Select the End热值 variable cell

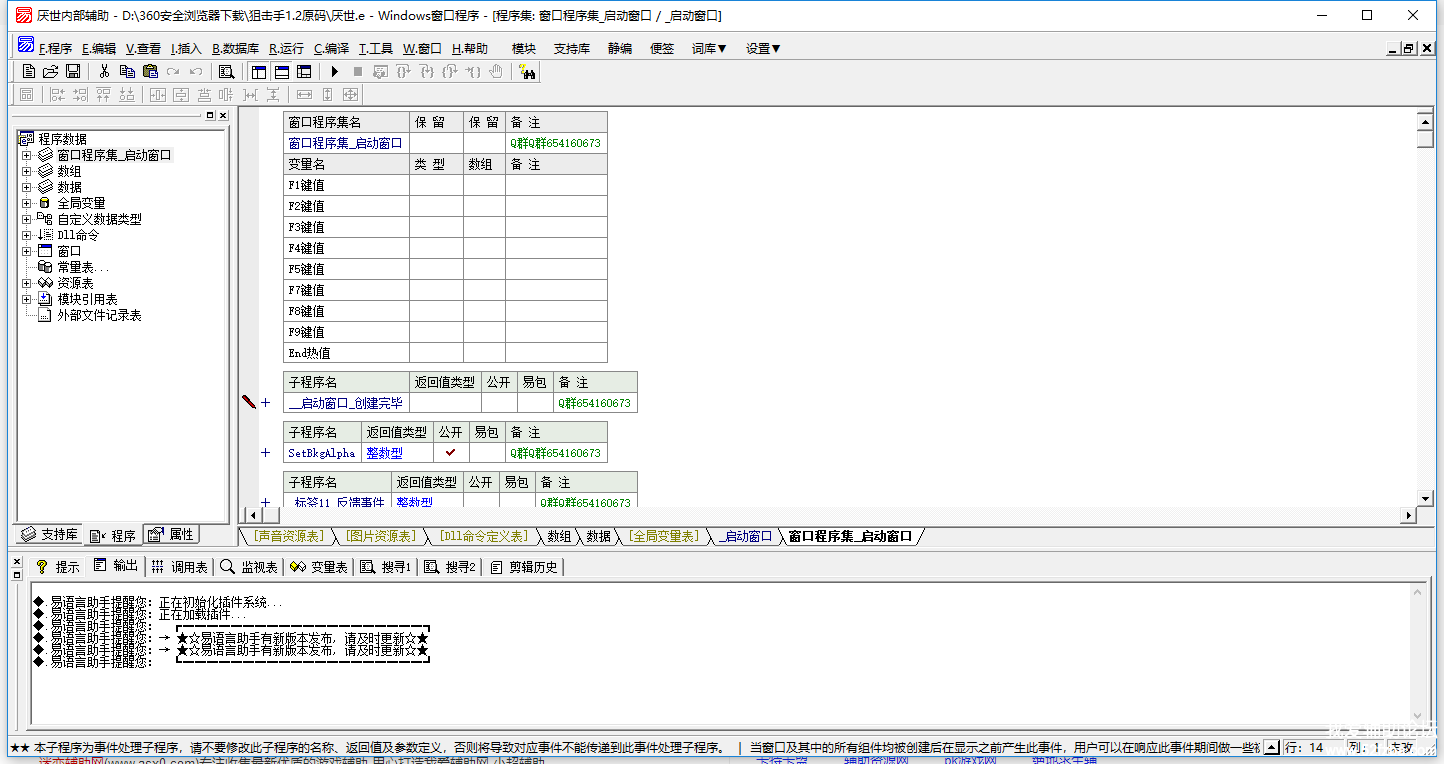(x=347, y=353)
